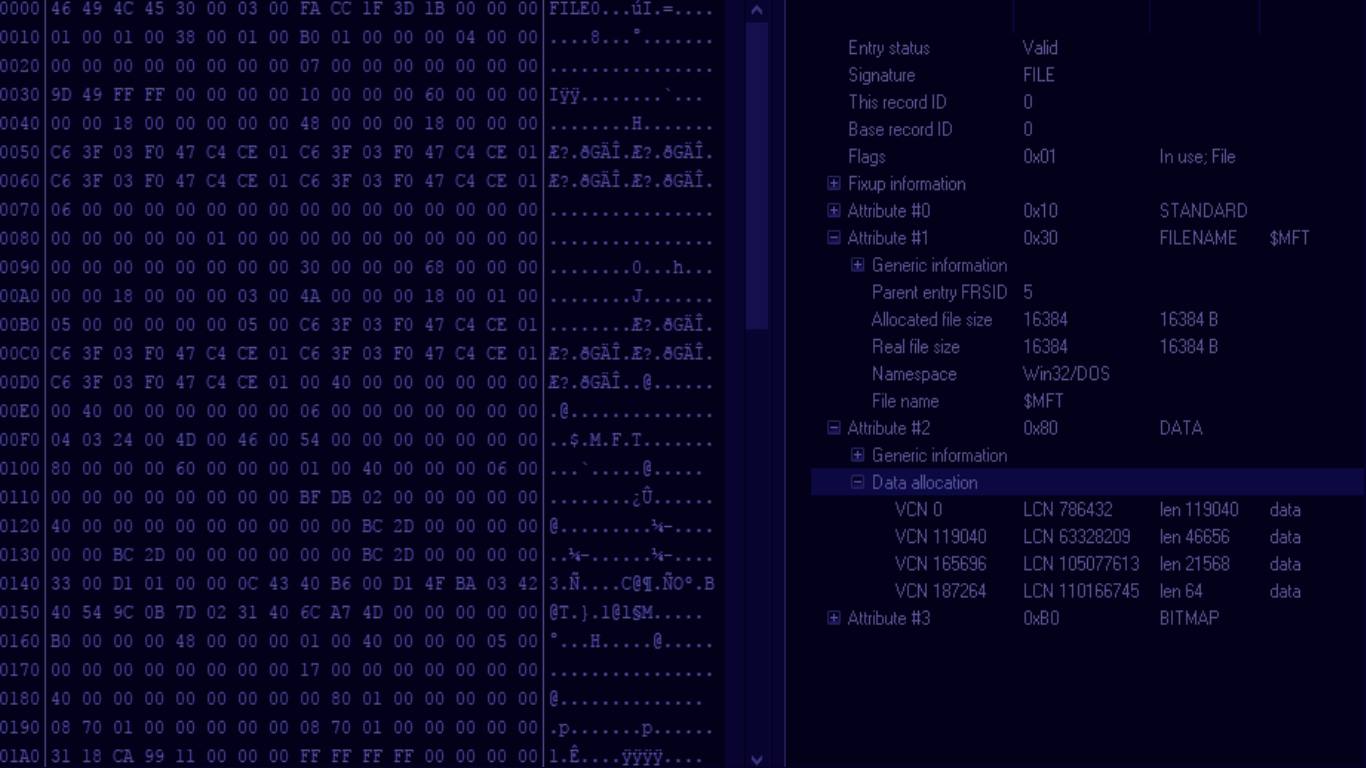This screenshot has width=1366, height=768.
Task: Expand Attribute #0 STANDARD node
Action: (833, 211)
